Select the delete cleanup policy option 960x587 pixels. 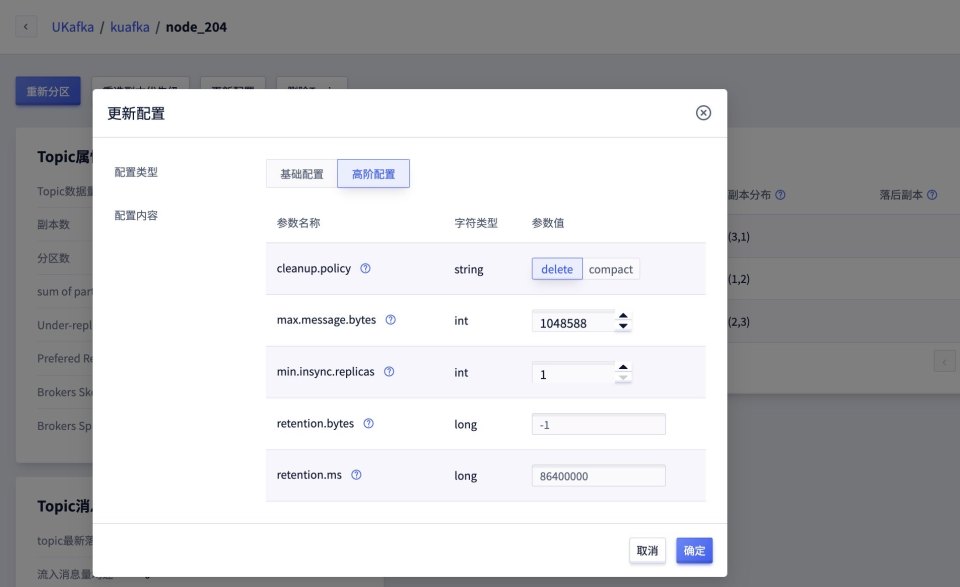pos(557,269)
